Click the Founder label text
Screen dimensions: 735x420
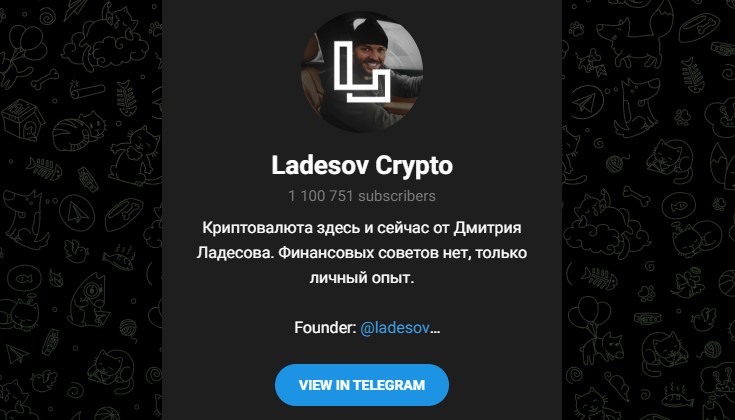325,328
